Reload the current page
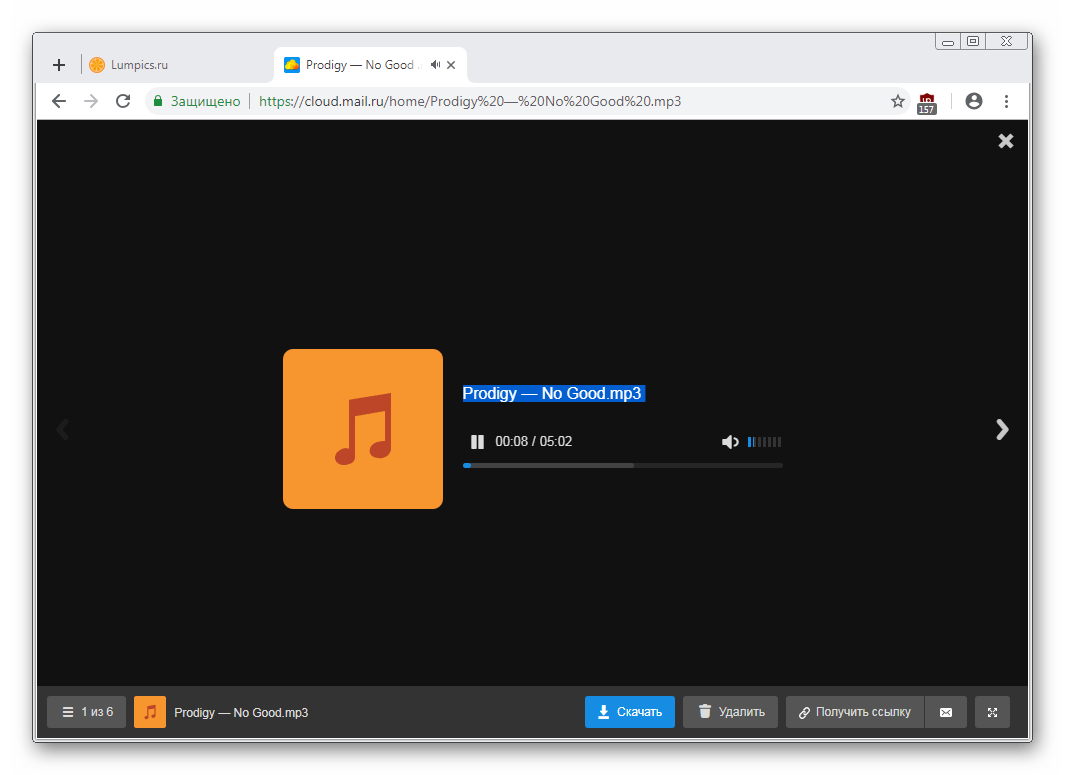 tap(123, 101)
